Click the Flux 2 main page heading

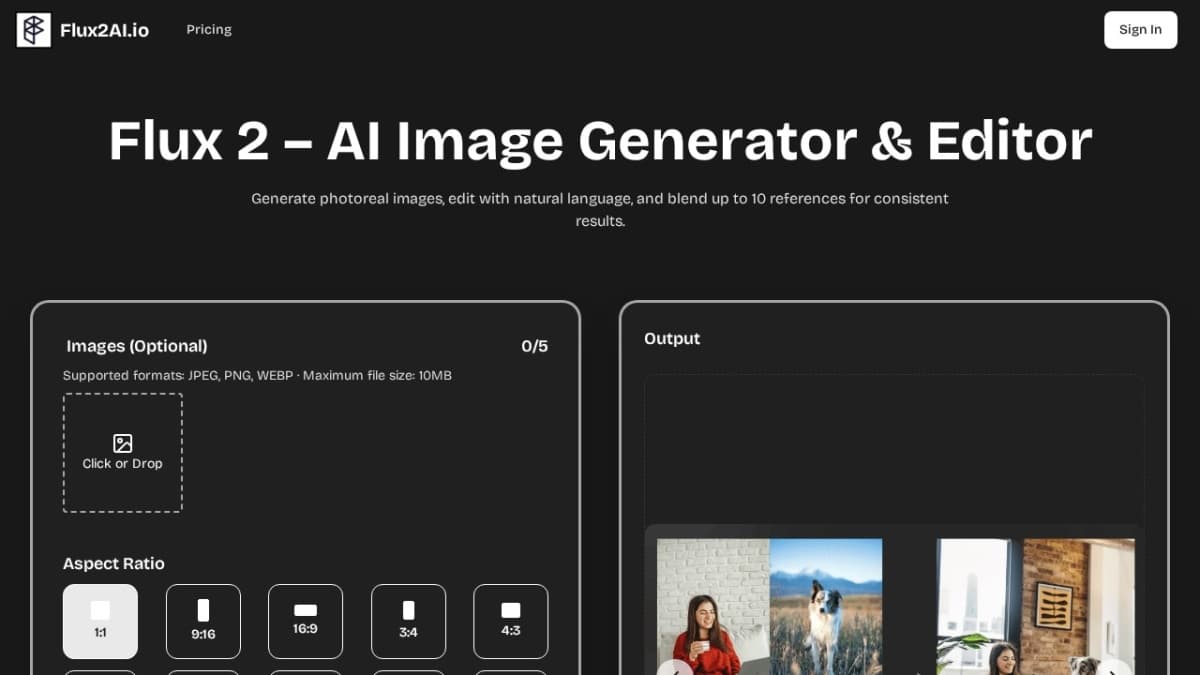coord(600,141)
